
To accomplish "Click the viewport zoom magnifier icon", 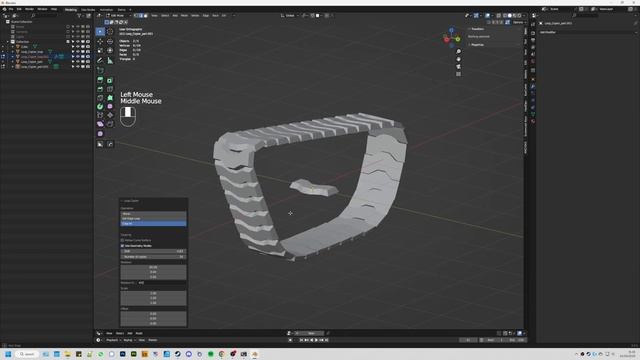I will [x=458, y=51].
